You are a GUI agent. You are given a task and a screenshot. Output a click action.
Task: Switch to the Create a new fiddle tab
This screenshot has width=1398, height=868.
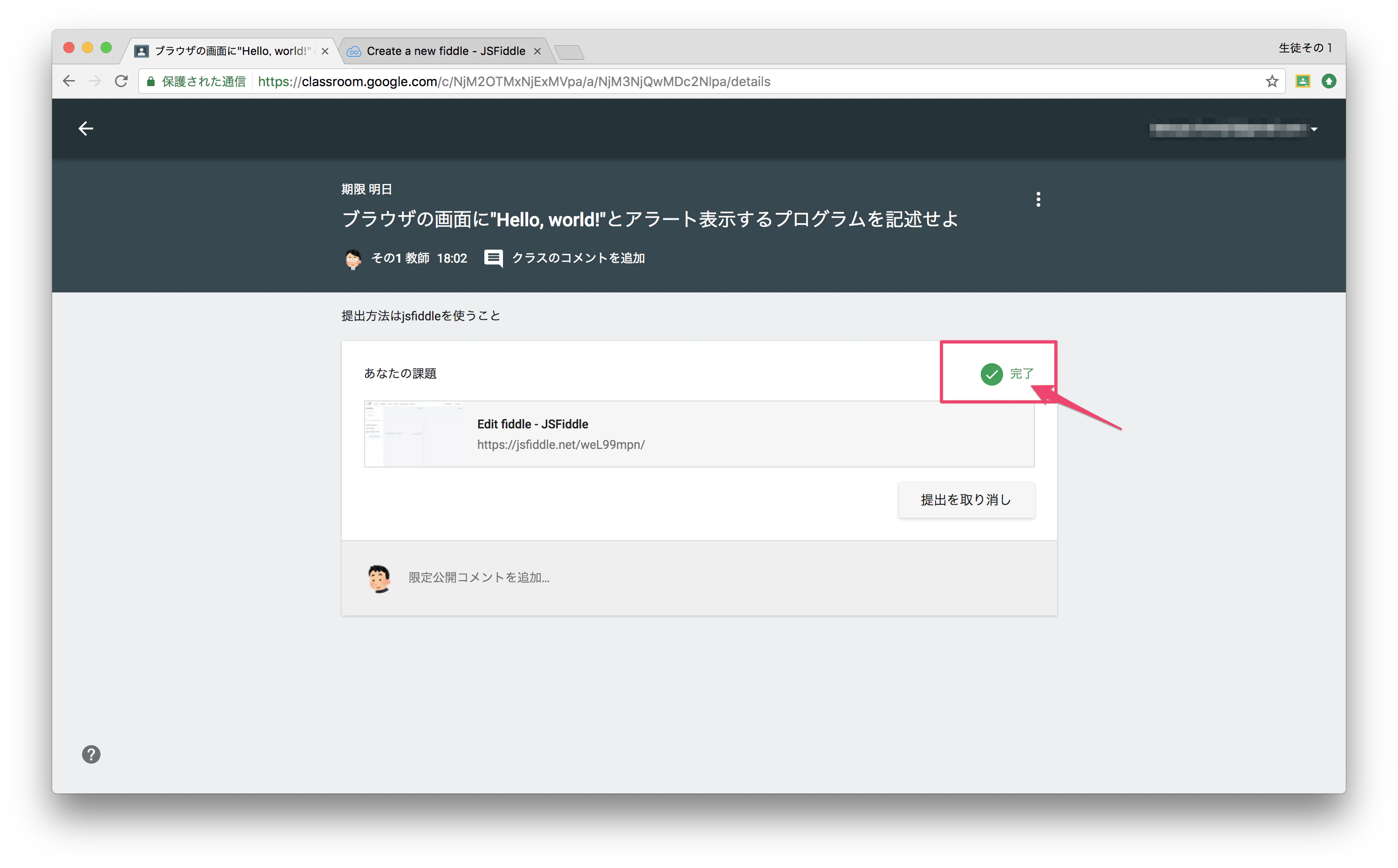[x=446, y=51]
